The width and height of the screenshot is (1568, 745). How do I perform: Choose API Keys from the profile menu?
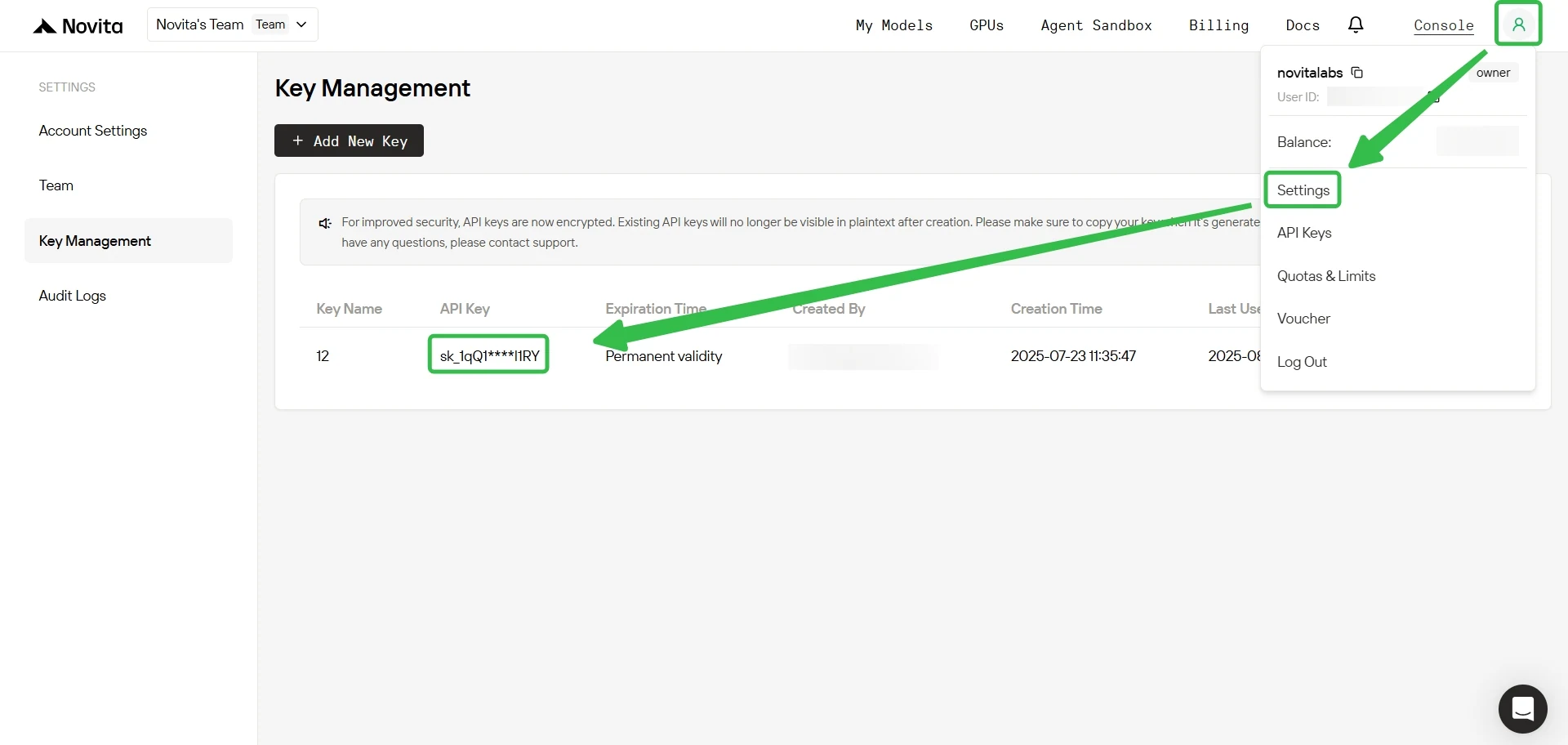point(1304,233)
